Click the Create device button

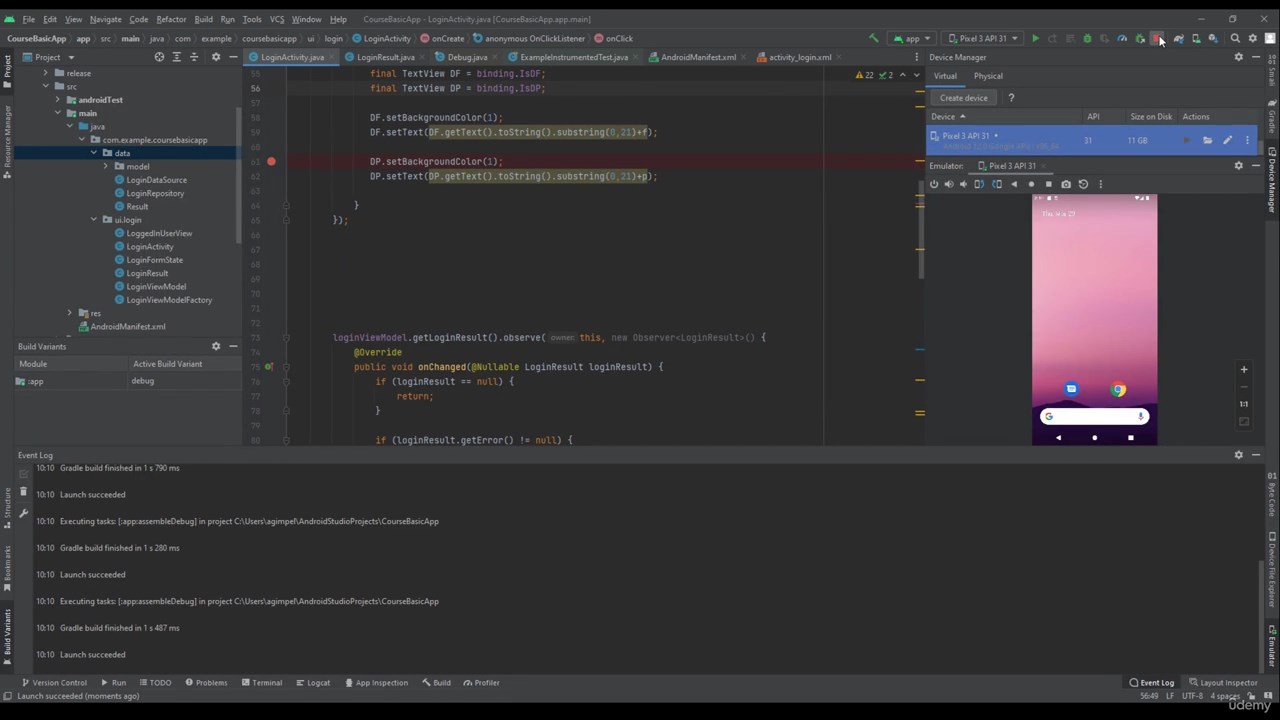point(963,98)
